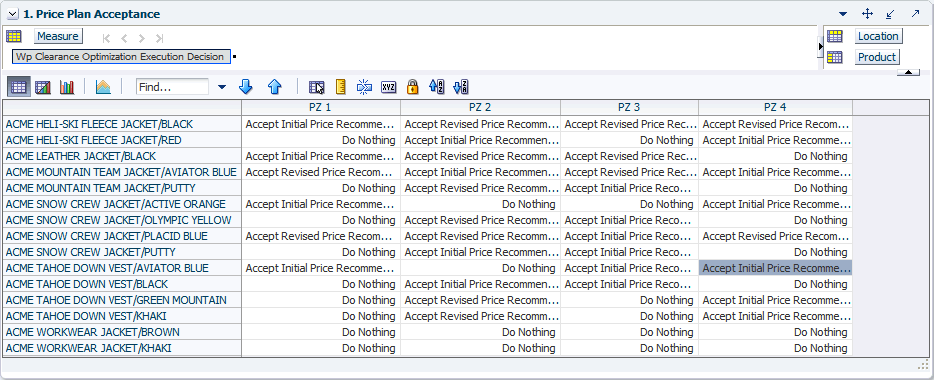Click the column-edge icon beside Location
This screenshot has width=934, height=380.
(x=835, y=36)
